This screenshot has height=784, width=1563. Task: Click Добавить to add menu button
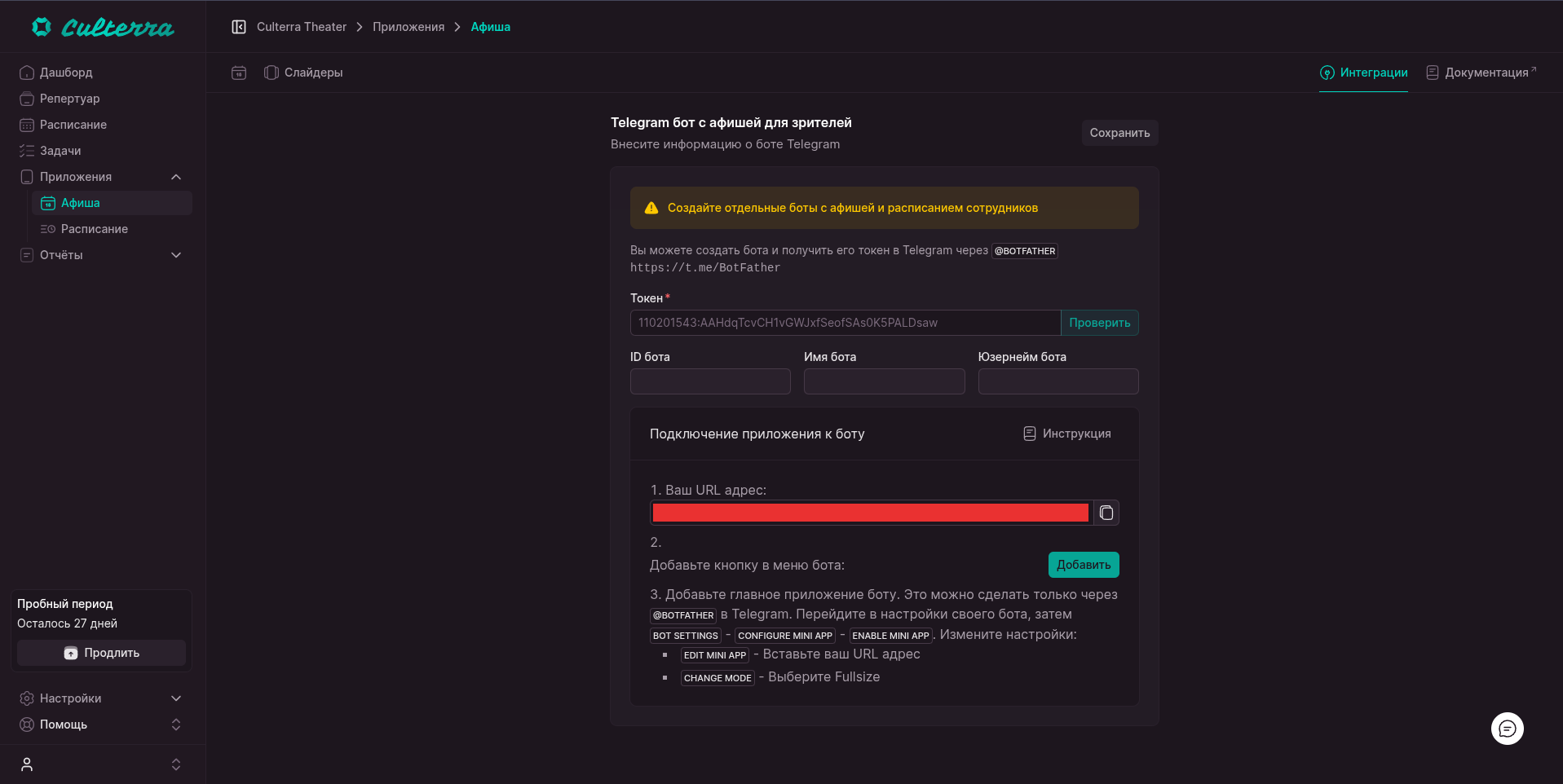[1083, 565]
